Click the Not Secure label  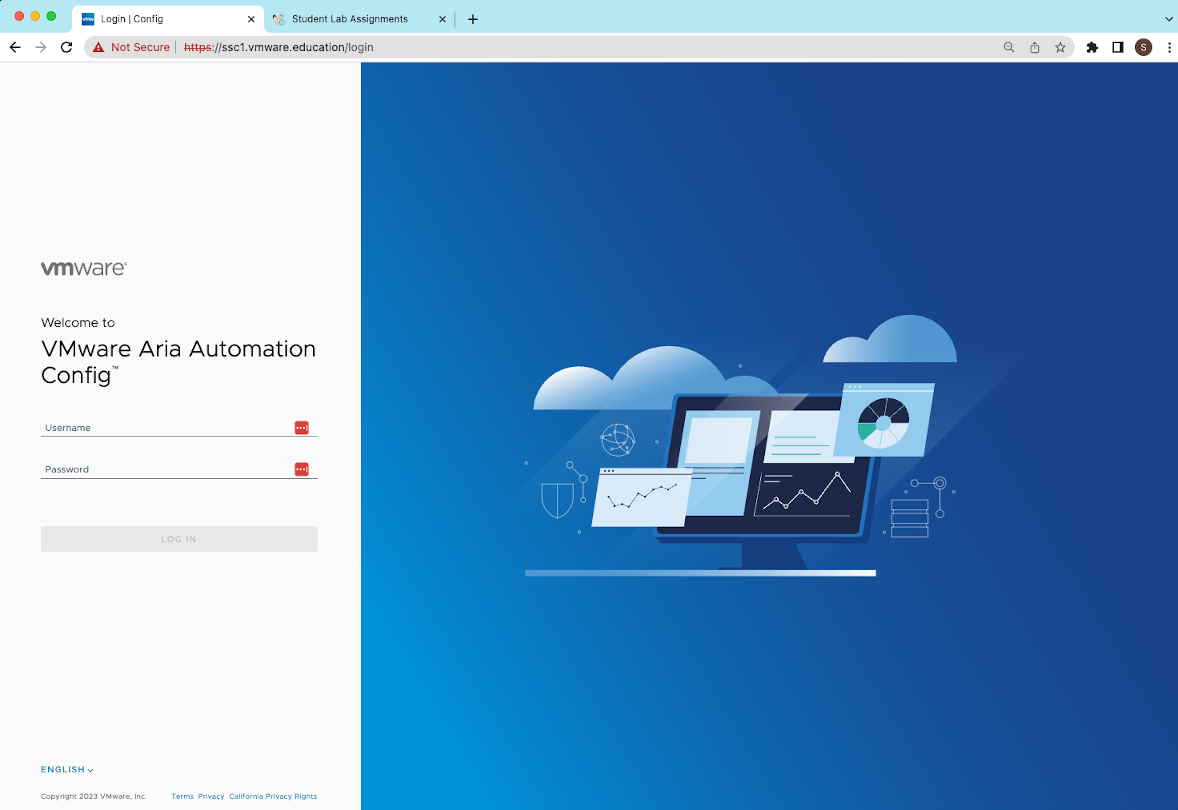[x=140, y=47]
